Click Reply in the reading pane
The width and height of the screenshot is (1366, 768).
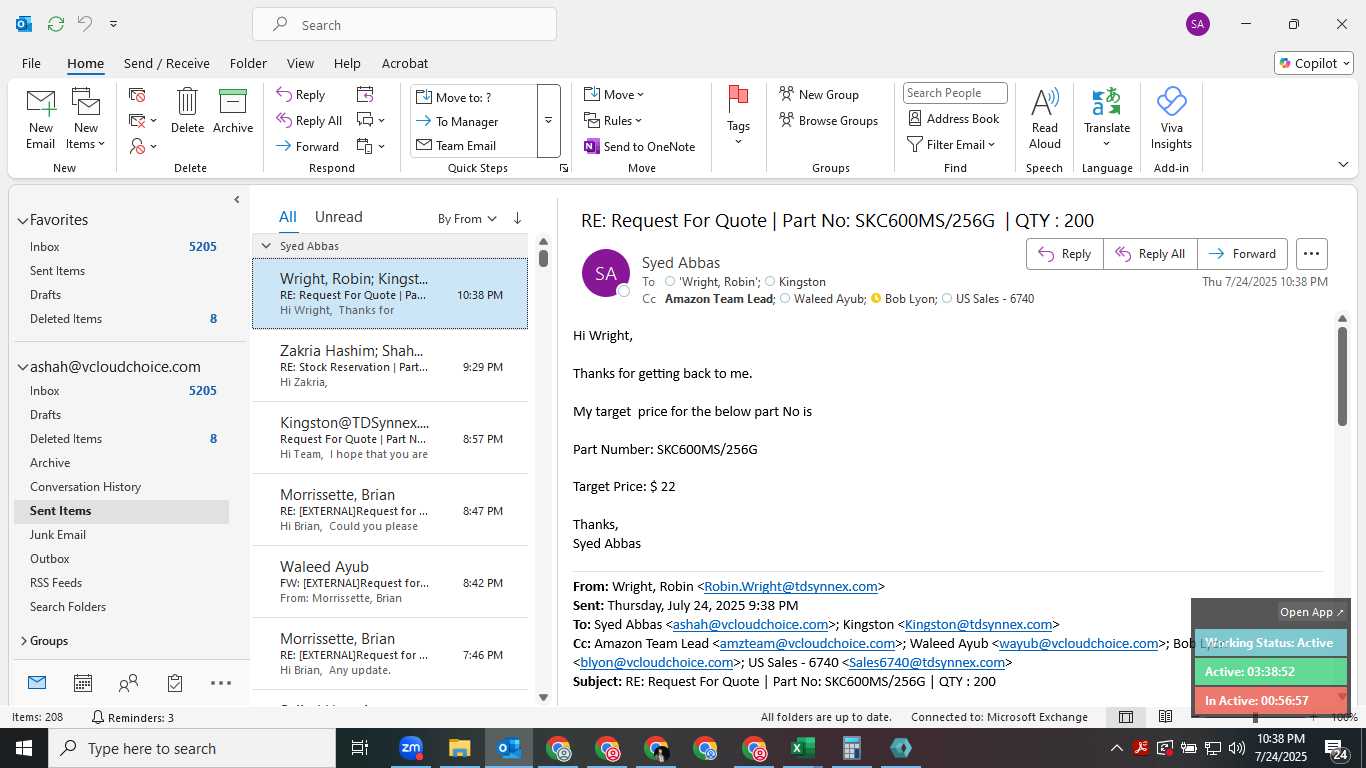(x=1064, y=254)
